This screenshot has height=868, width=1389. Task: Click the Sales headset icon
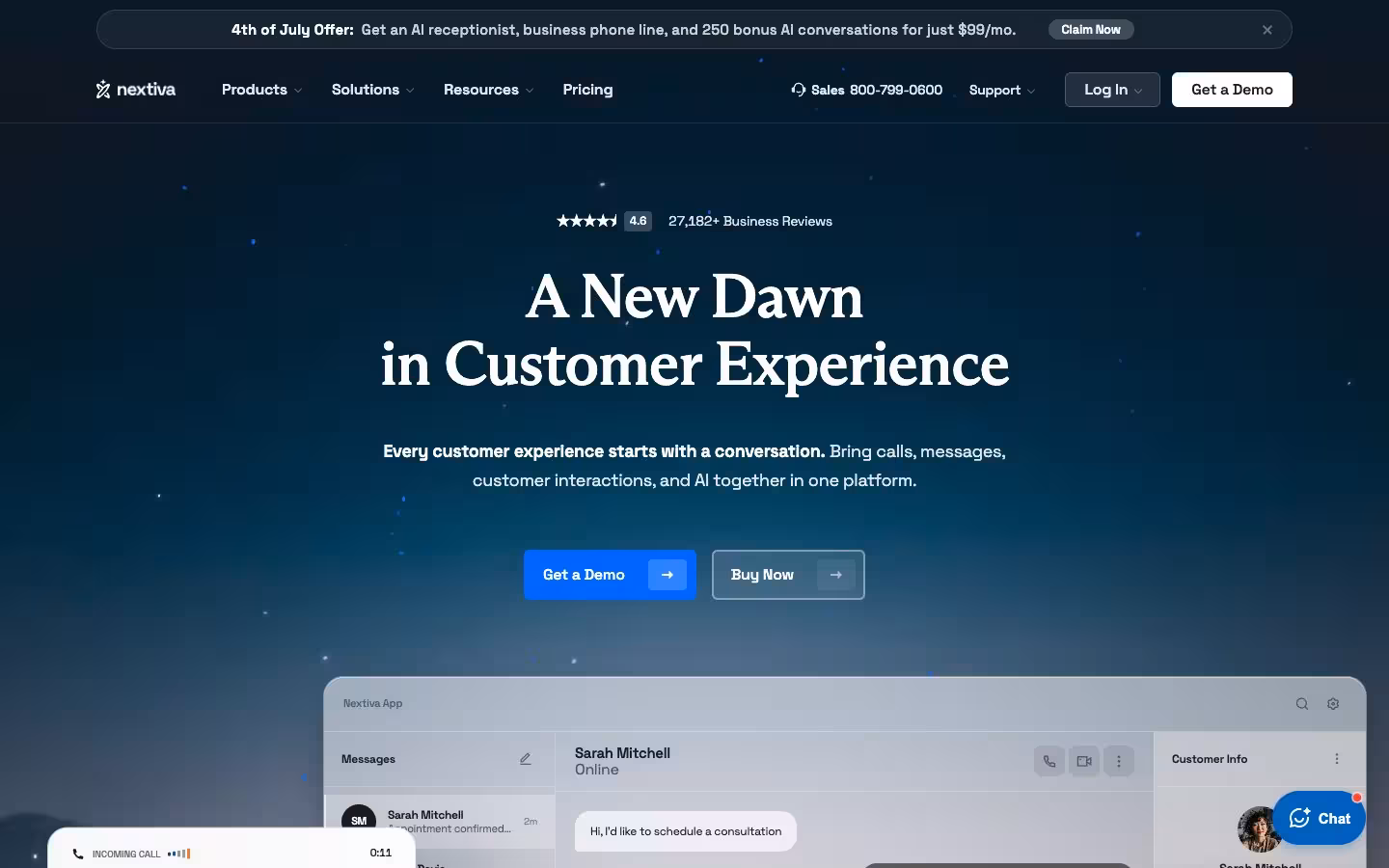(x=799, y=90)
